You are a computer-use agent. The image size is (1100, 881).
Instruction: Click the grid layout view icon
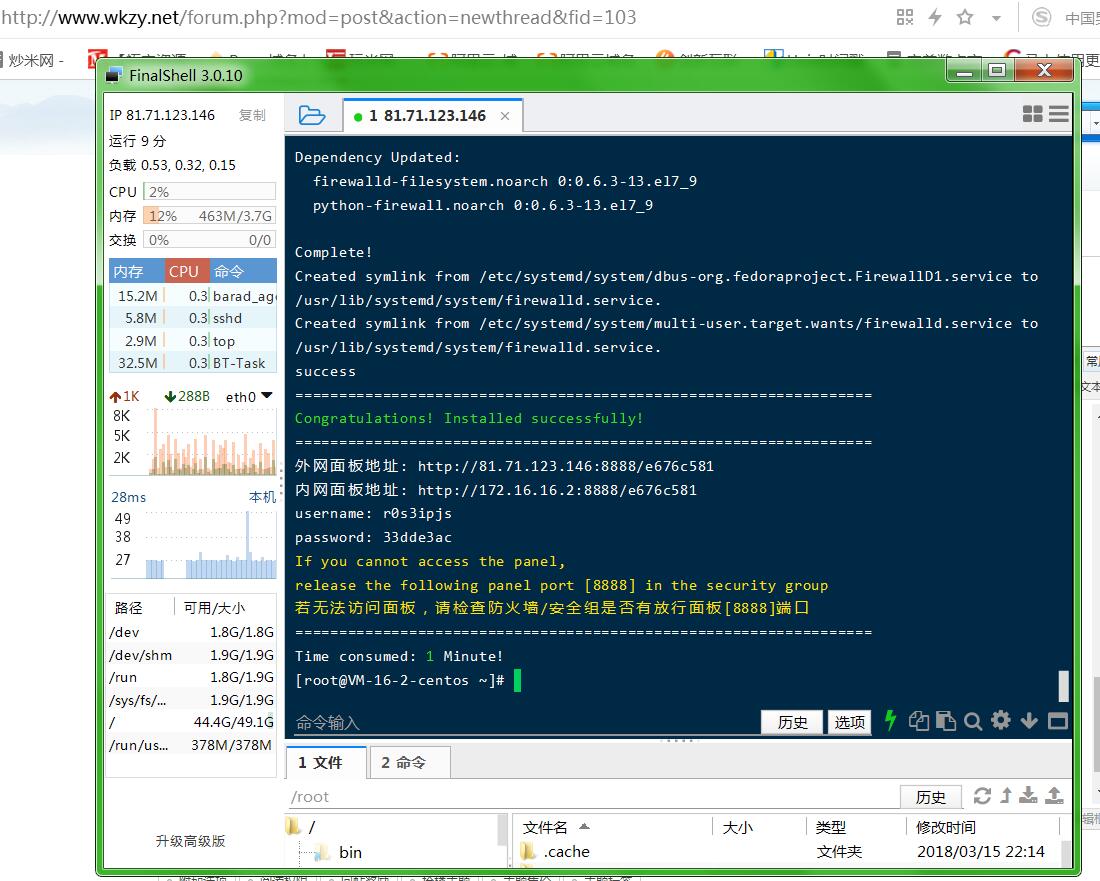point(1032,115)
